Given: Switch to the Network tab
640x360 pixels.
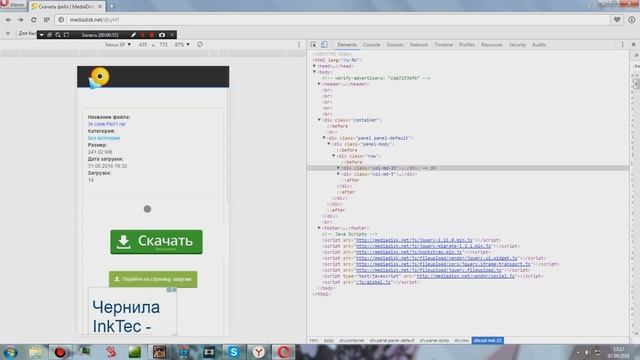Looking at the screenshot, I should (419, 45).
